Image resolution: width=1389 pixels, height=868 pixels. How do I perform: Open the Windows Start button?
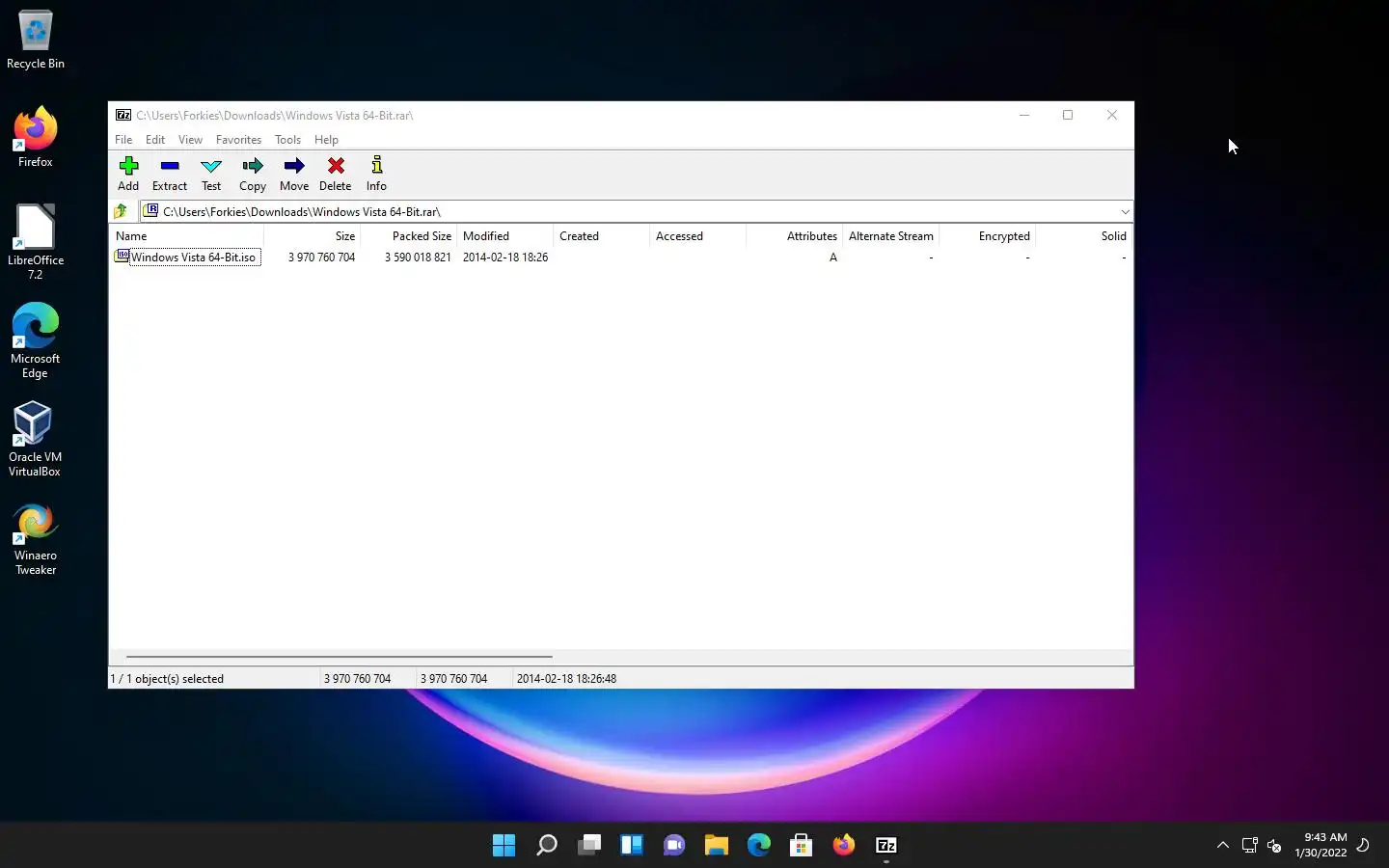[x=504, y=846]
